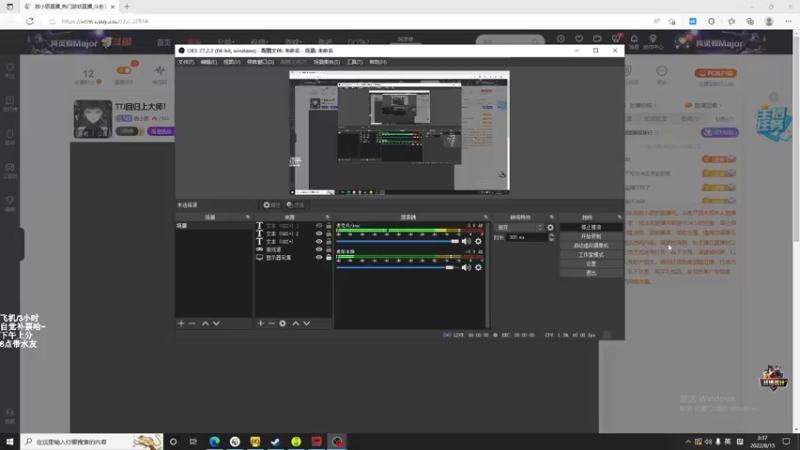Toggle visibility of 文本 (GDI+) 2 source
This screenshot has height=450, width=800.
coord(319,234)
